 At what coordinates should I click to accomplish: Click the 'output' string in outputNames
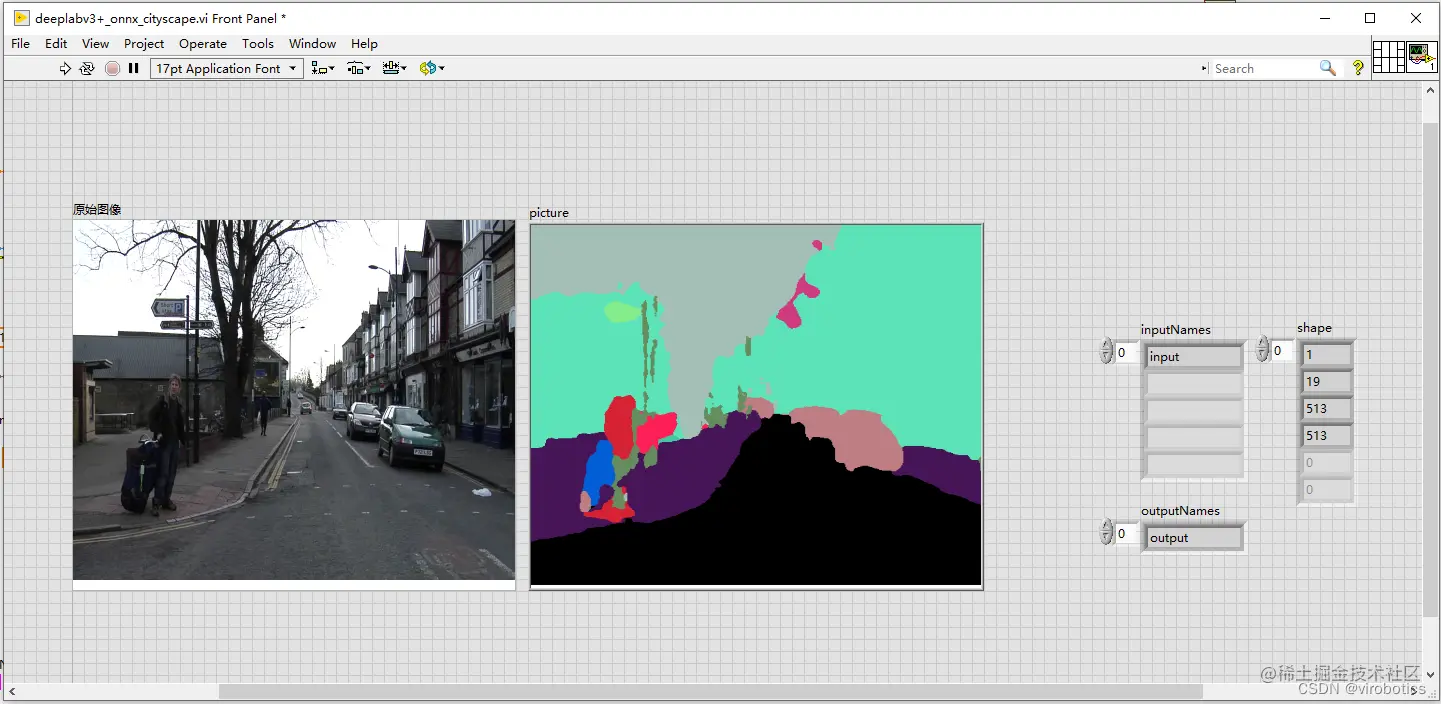click(x=1193, y=537)
